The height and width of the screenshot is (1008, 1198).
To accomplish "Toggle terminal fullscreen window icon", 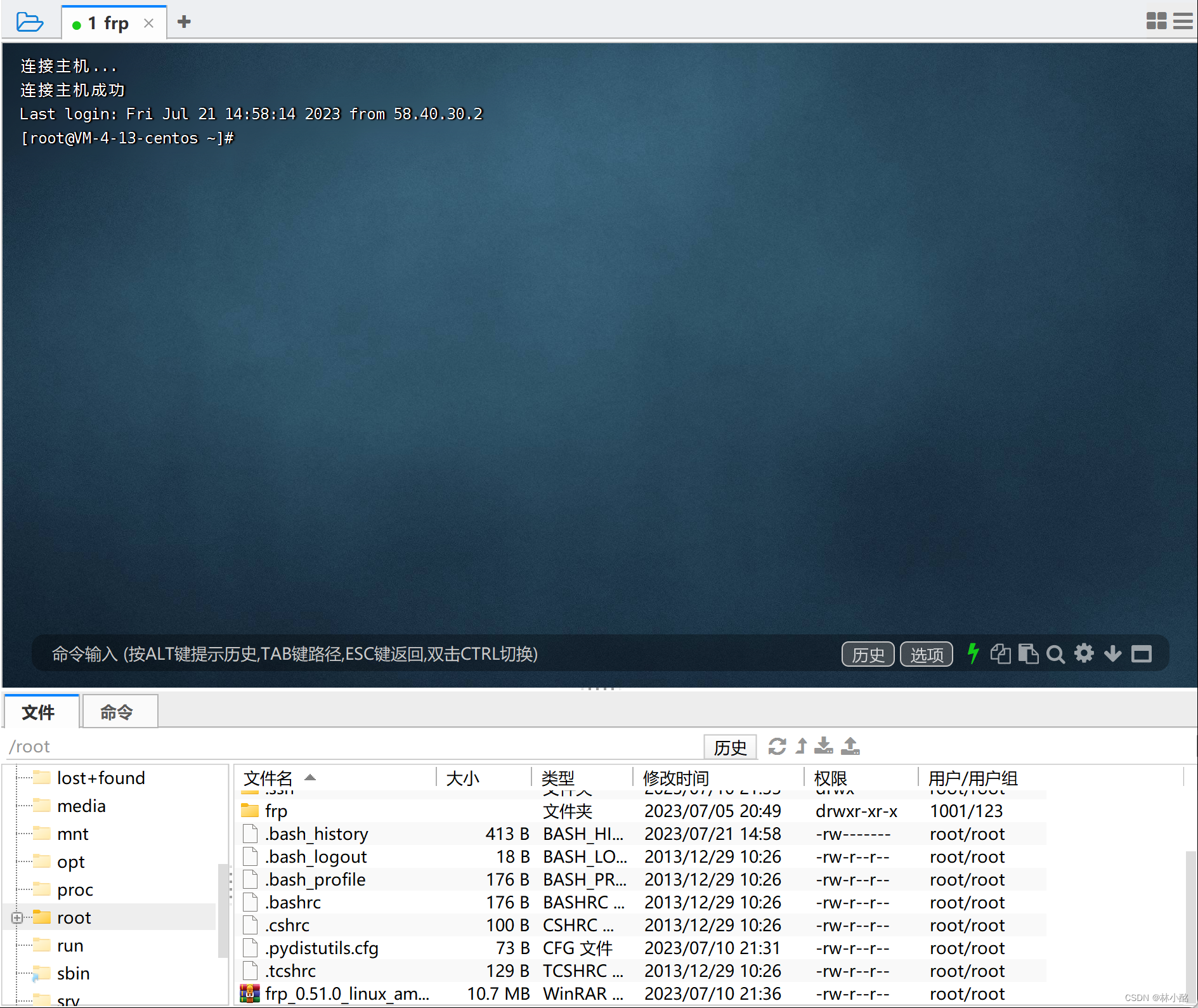I will [x=1142, y=653].
